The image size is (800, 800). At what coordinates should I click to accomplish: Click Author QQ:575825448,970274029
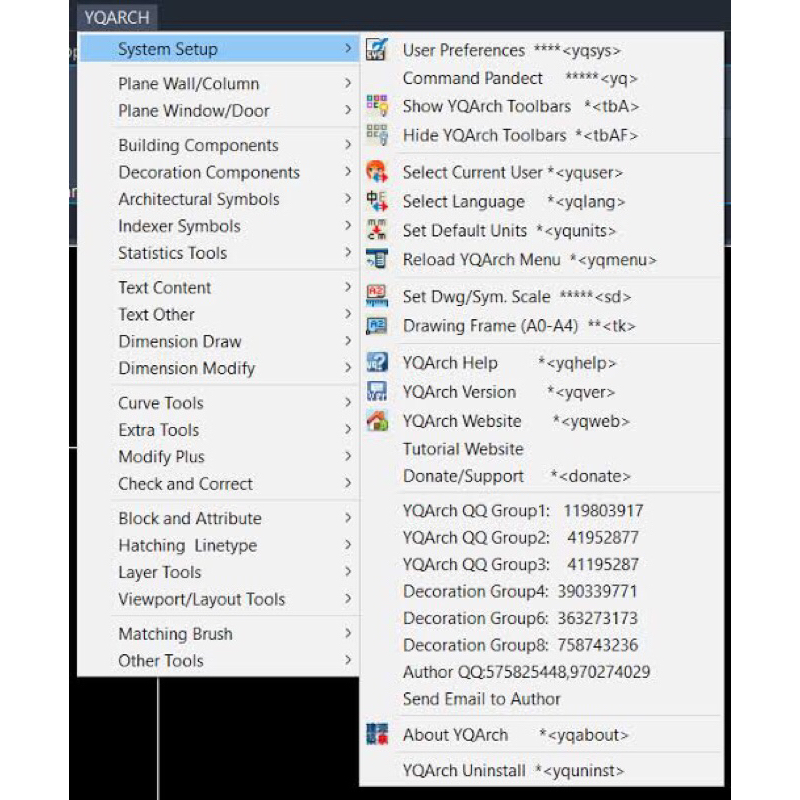point(542,672)
